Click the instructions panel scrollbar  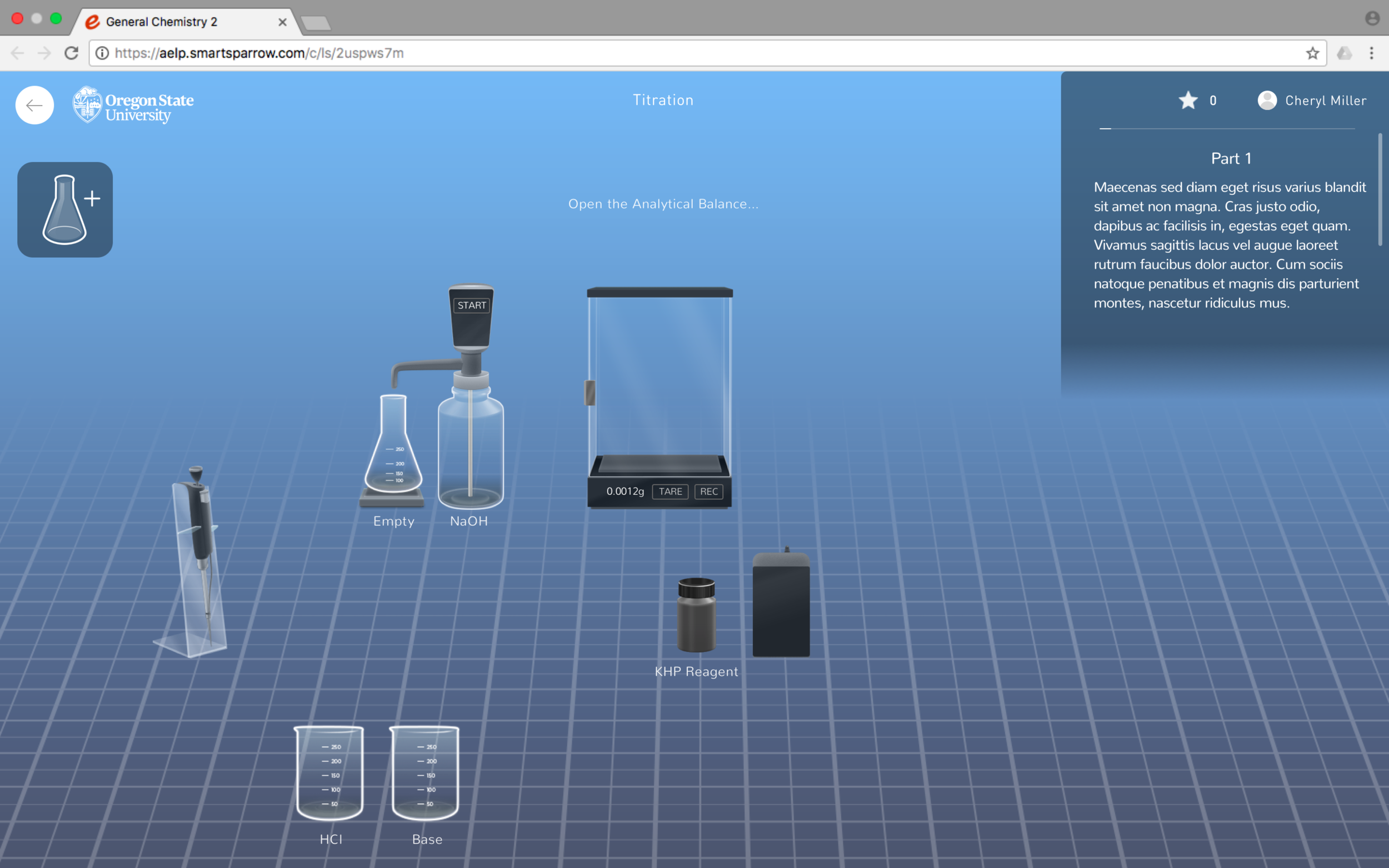point(1380,189)
